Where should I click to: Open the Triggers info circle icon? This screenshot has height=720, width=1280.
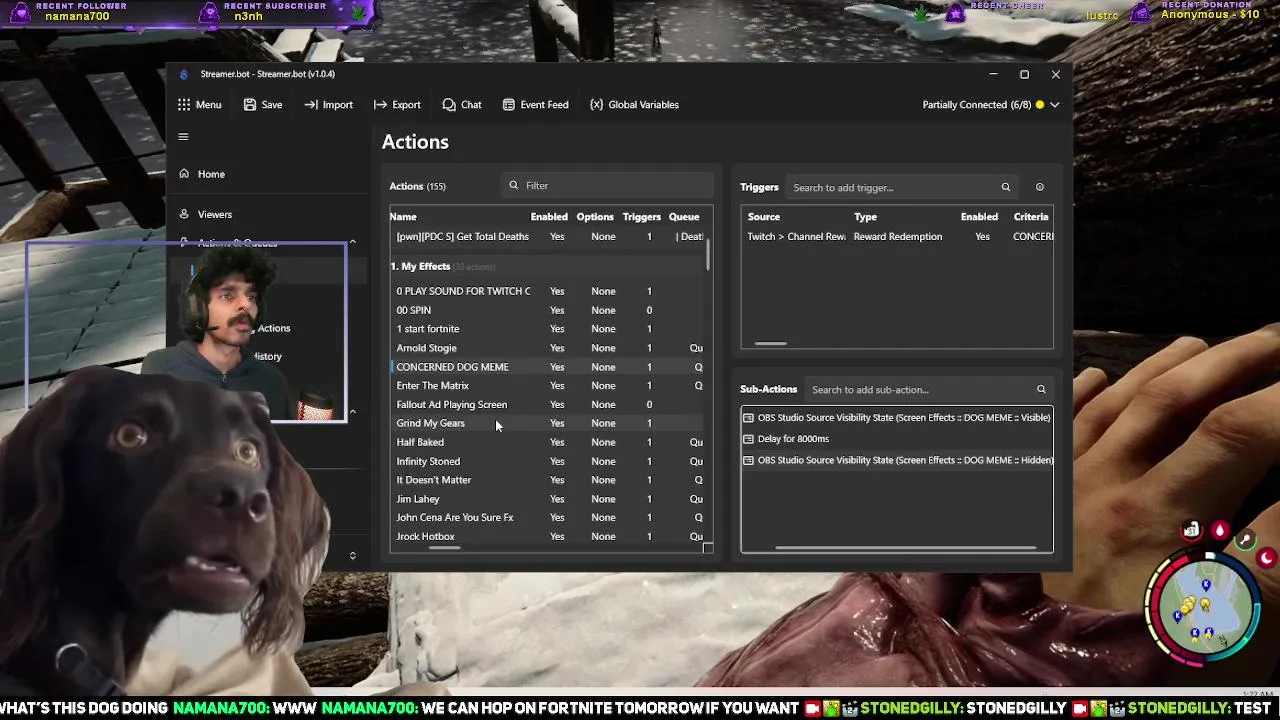click(1040, 187)
